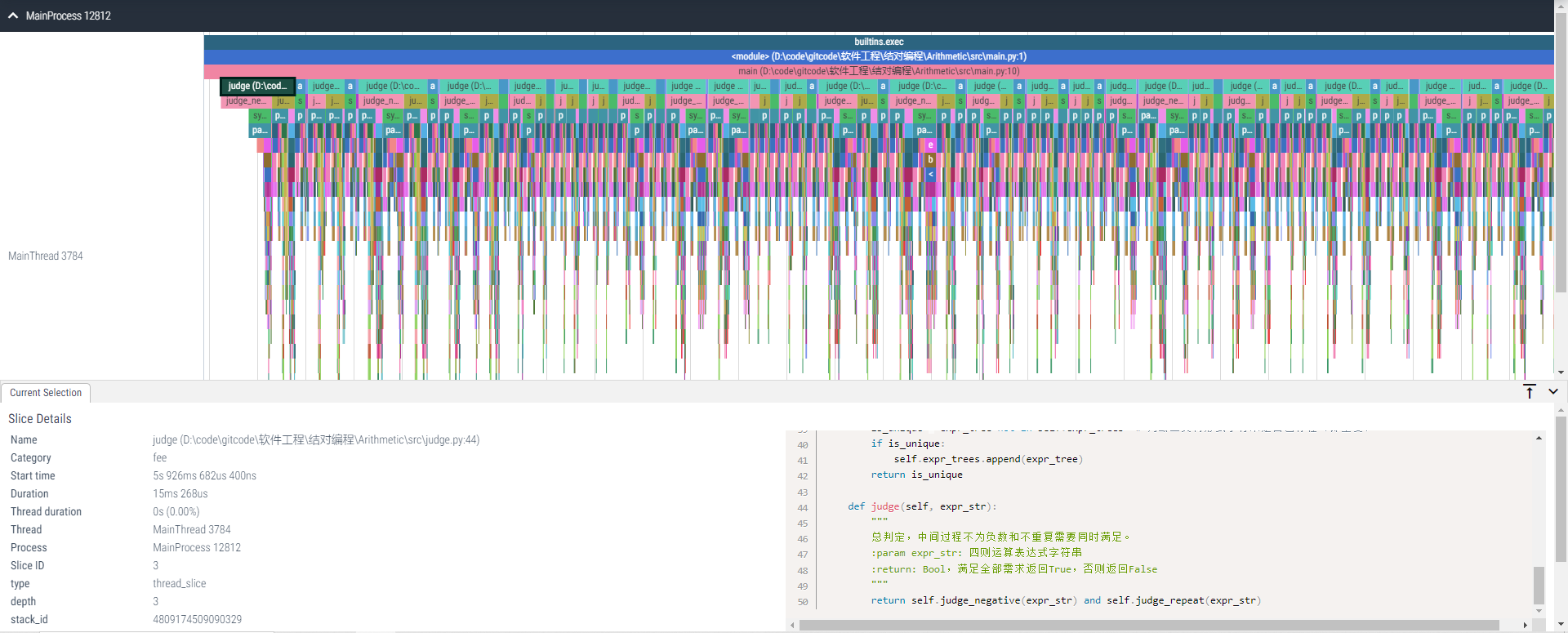Click code line 42 'return is_unique'
Screen dimensions: 1568x633
pos(917,475)
